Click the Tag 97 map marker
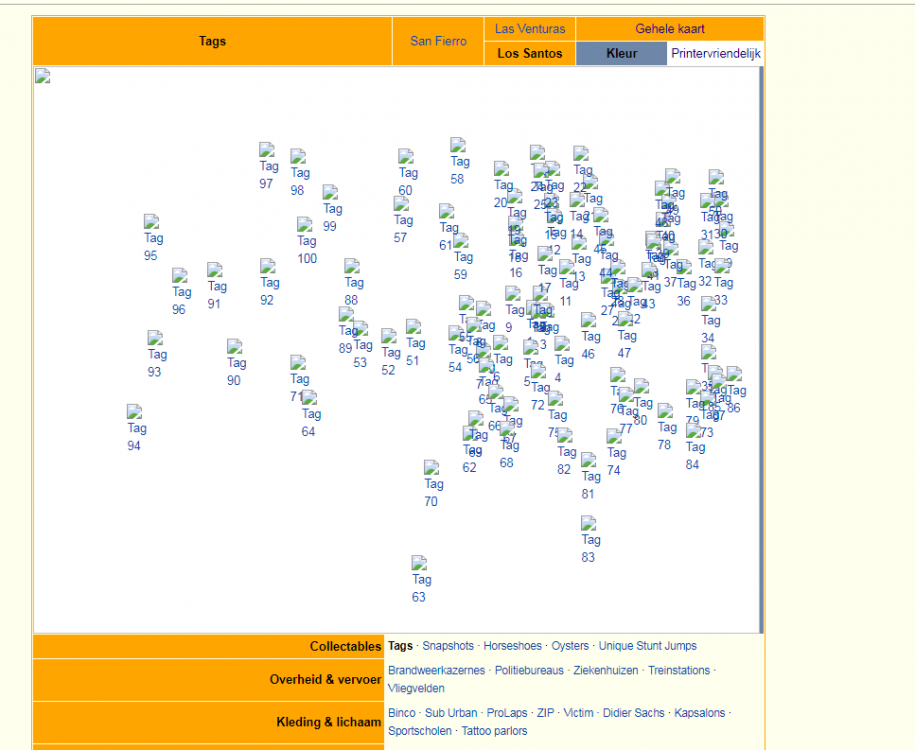Viewport: 915px width, 750px height. [268, 166]
